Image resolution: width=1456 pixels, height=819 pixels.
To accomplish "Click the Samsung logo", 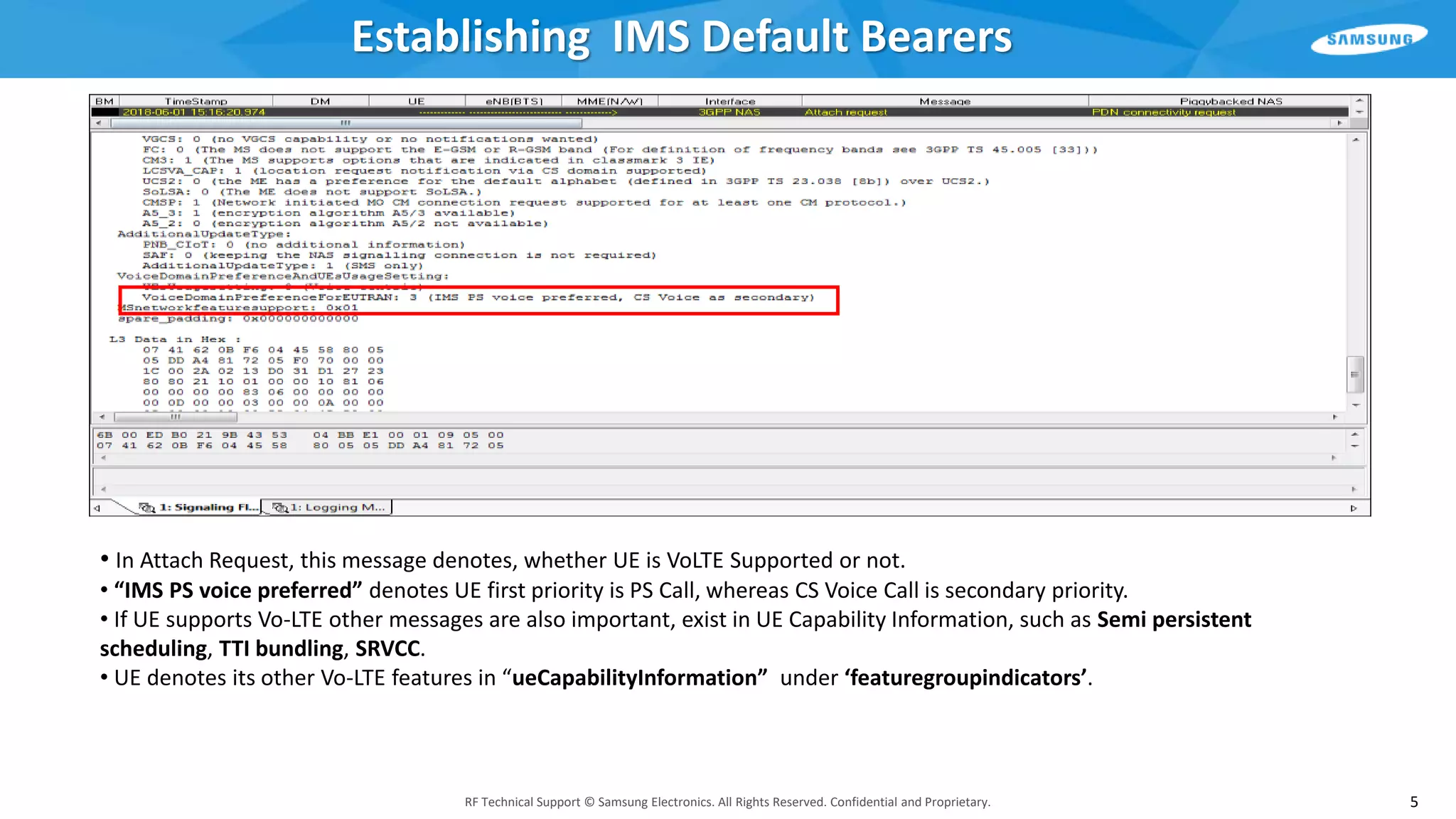I will pos(1369,39).
